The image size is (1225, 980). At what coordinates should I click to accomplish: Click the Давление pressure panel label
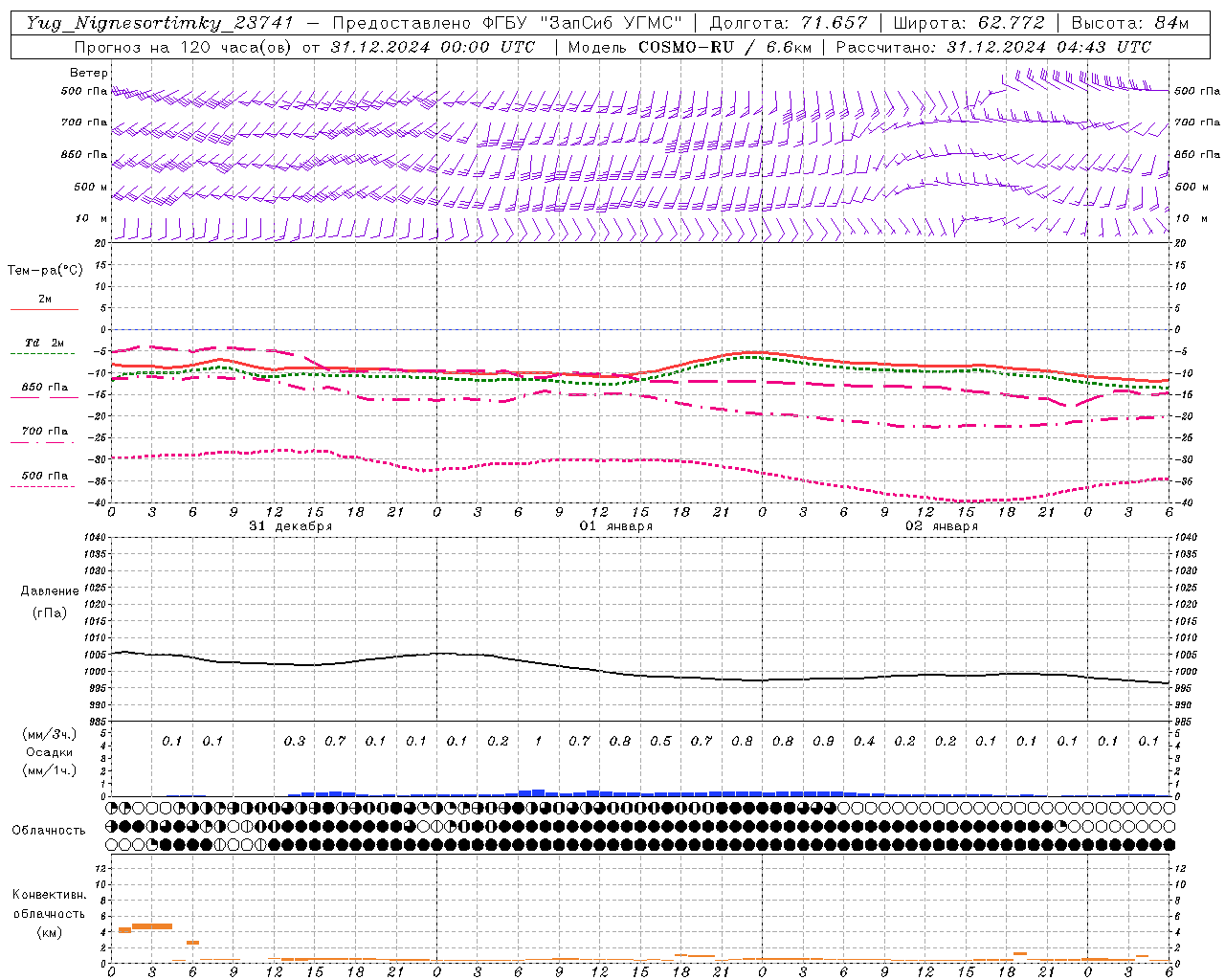tap(50, 591)
